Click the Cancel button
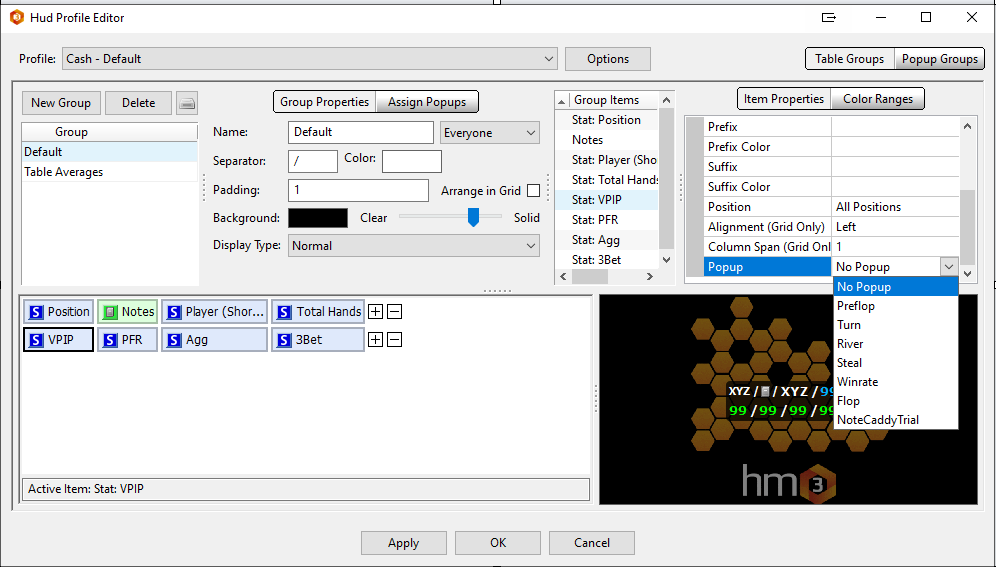Viewport: 996px width, 567px height. tap(592, 543)
